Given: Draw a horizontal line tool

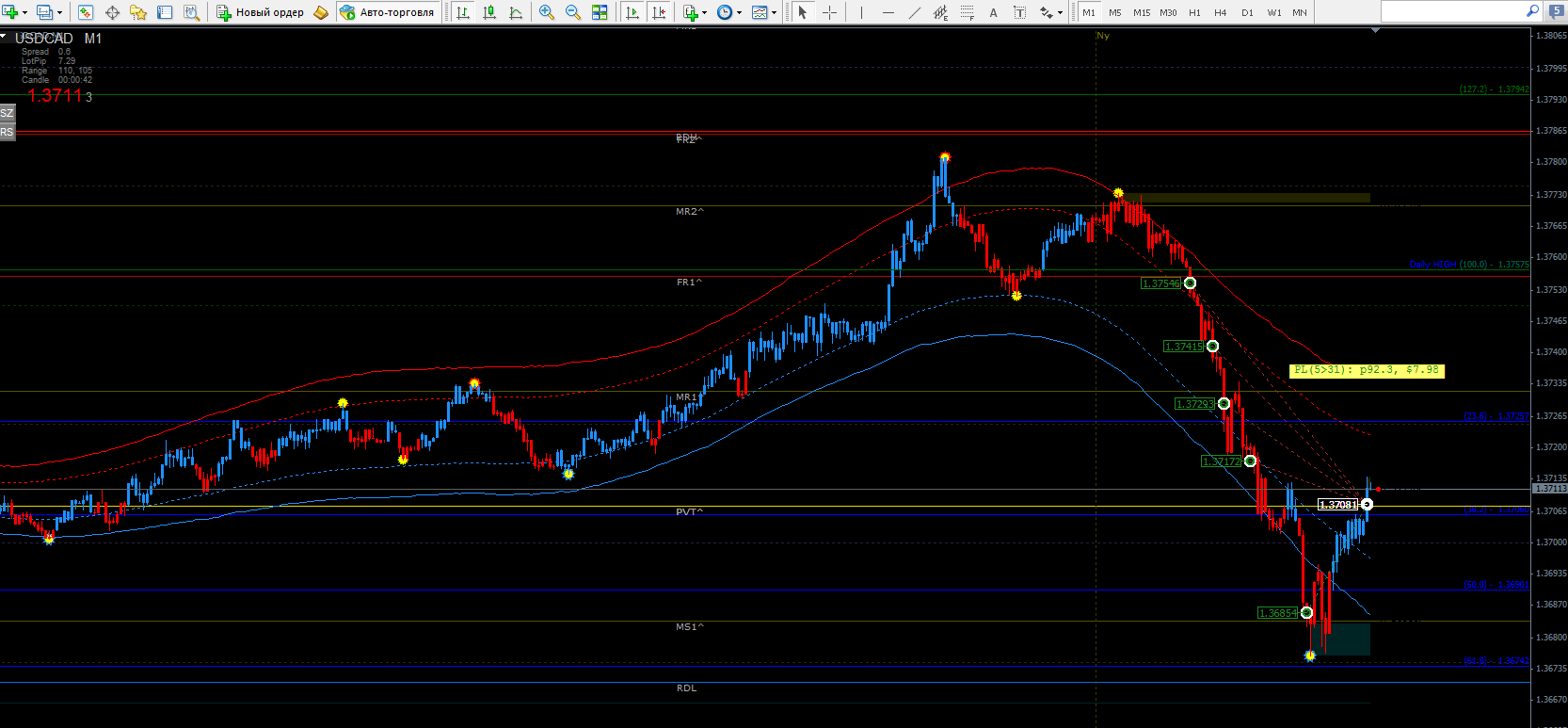Looking at the screenshot, I should [x=888, y=12].
